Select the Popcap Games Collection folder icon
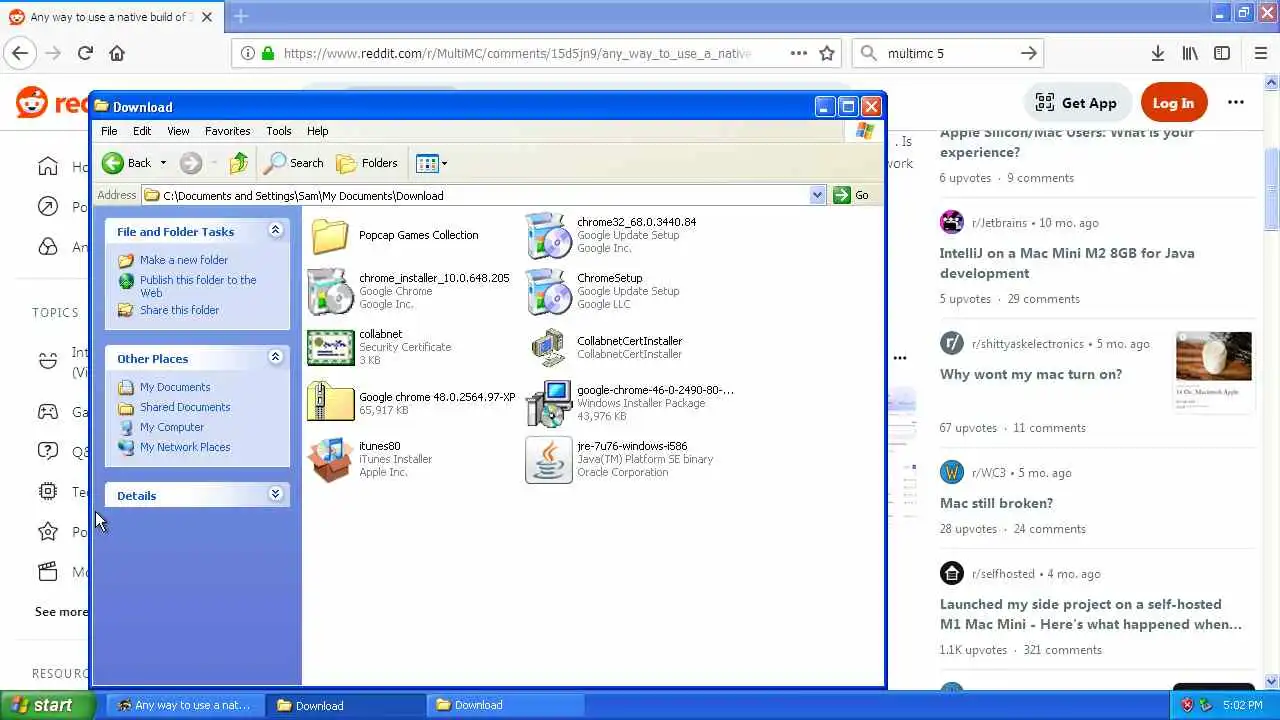1280x720 pixels. (330, 236)
